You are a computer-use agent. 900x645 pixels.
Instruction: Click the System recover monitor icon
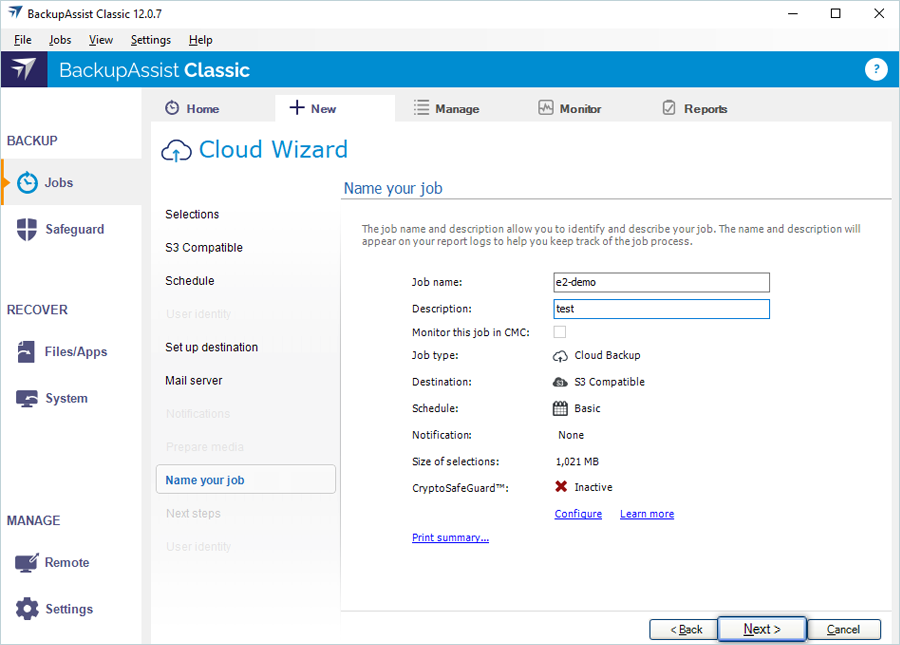pos(26,398)
